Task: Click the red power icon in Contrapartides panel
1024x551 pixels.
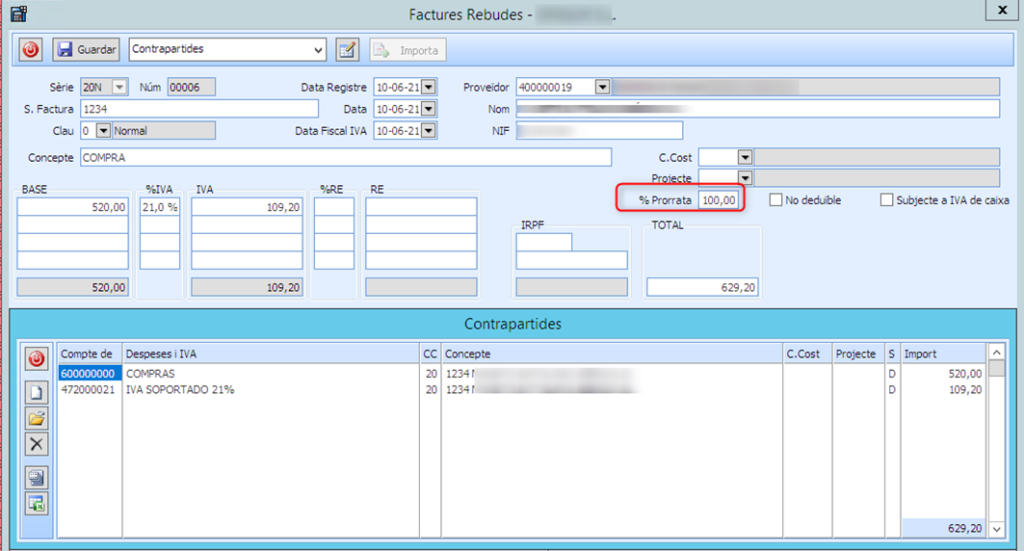Action: [x=37, y=358]
